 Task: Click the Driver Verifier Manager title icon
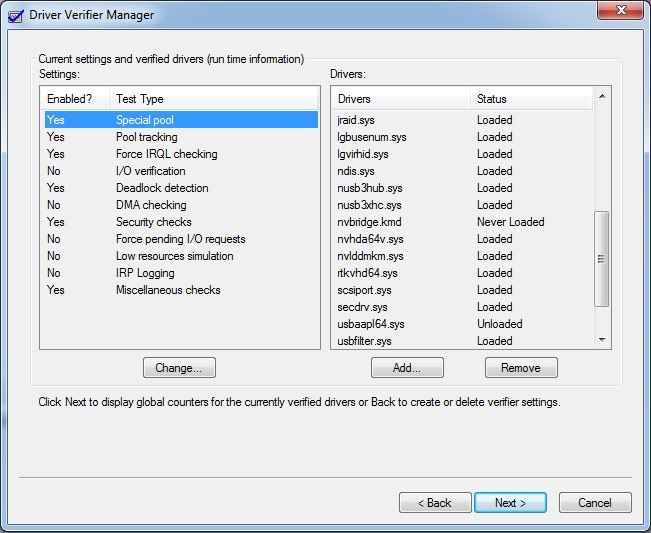(16, 15)
